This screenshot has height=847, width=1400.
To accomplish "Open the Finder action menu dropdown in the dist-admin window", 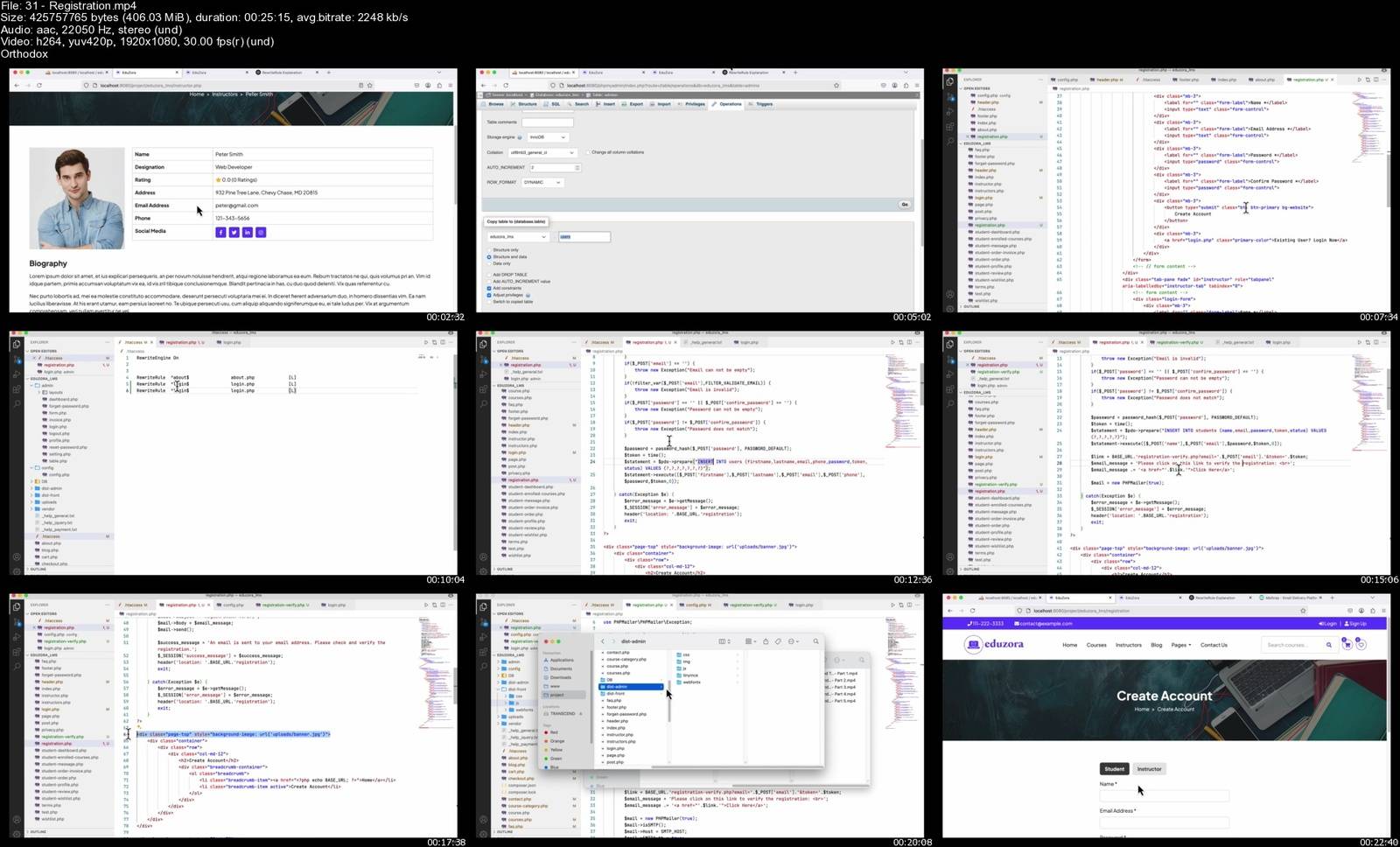I will coord(794,641).
